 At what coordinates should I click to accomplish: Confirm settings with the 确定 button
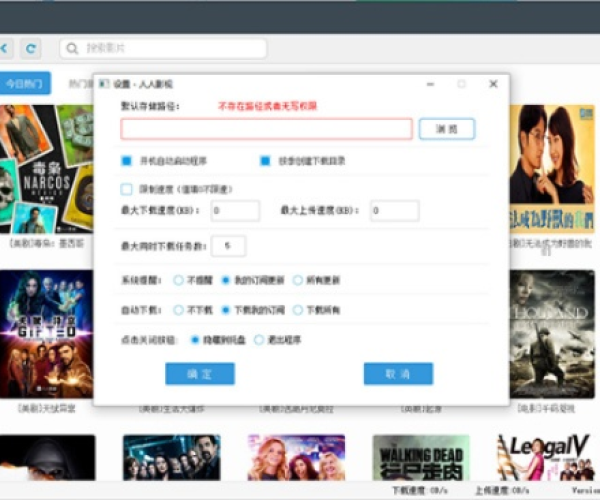(x=200, y=374)
